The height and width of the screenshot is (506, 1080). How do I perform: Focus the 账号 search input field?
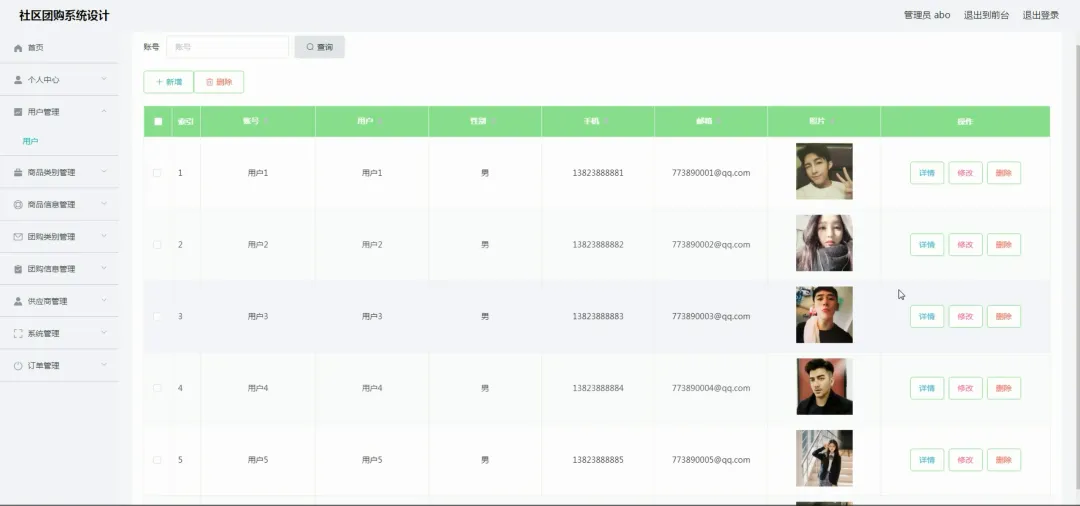(x=227, y=47)
